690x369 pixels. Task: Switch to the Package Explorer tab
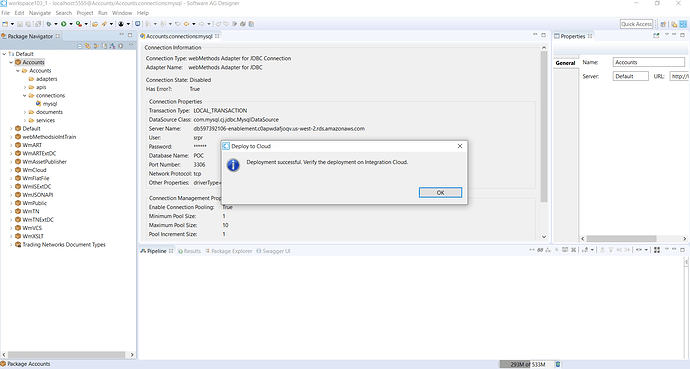click(228, 251)
